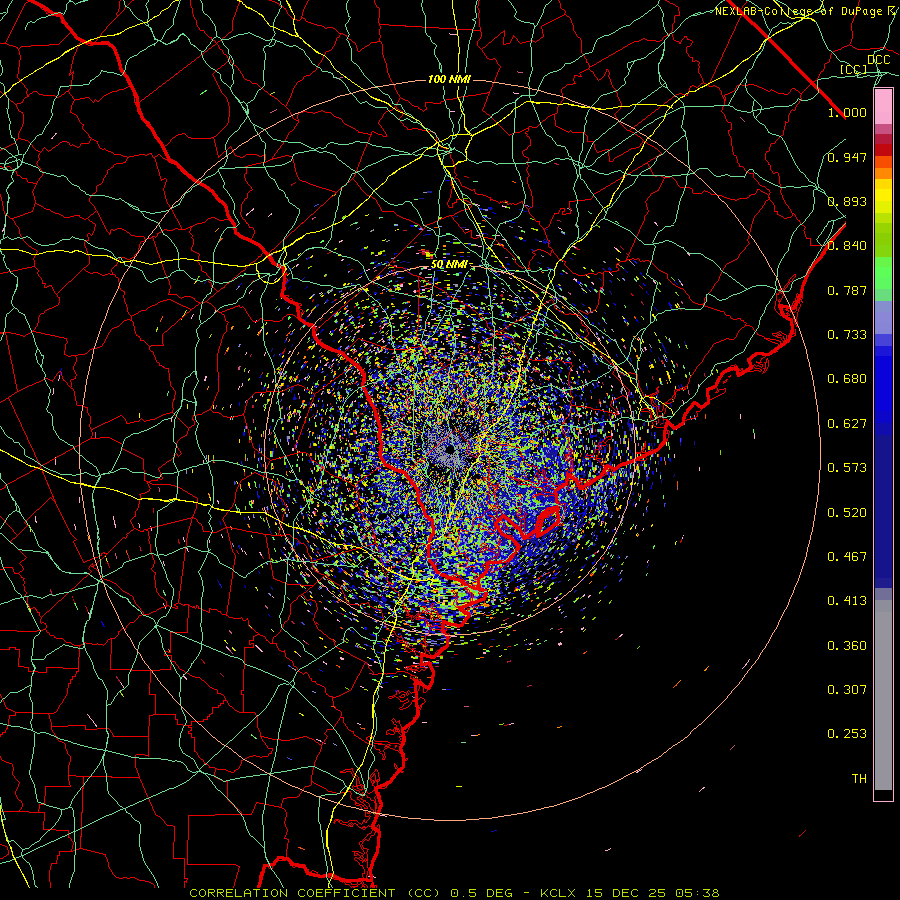900x900 pixels.
Task: Click the gray lower segment of color bar
Action: [883, 695]
